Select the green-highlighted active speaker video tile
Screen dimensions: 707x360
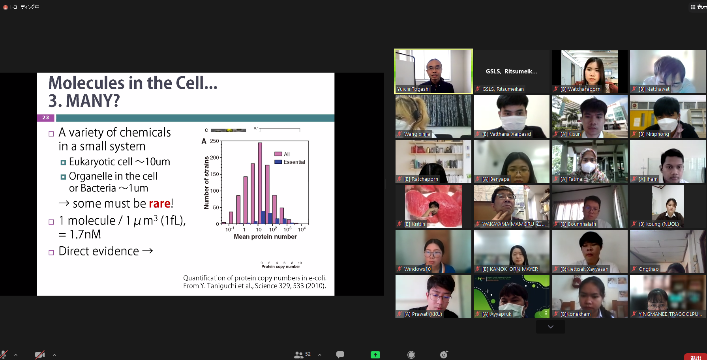(433, 71)
